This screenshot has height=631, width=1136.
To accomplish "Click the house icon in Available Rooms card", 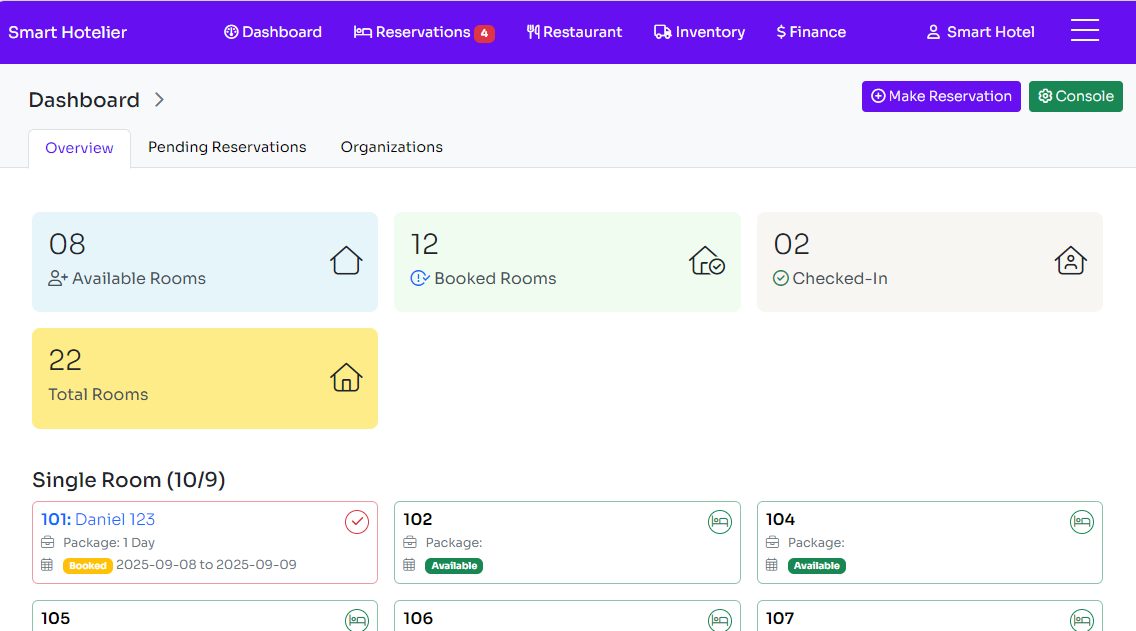I will [346, 261].
